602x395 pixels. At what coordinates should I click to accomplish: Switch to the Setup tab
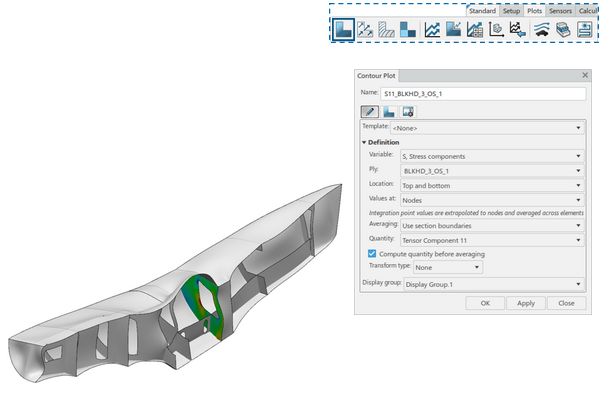pos(511,11)
